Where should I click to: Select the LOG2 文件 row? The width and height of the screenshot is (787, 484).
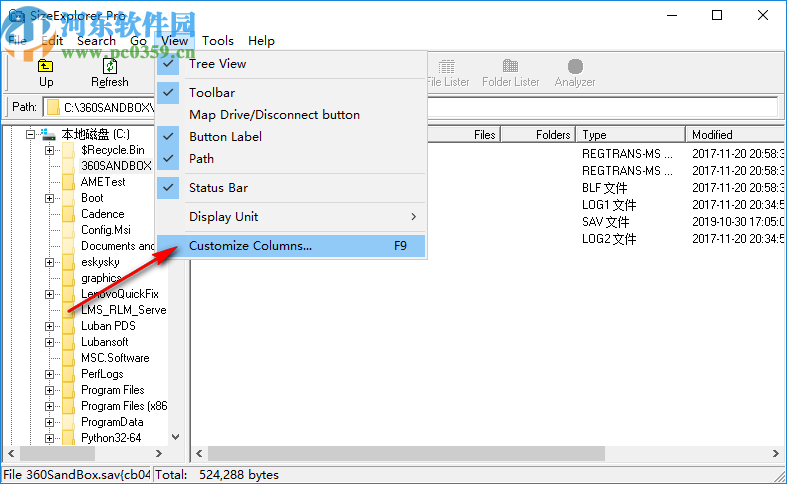pos(609,239)
